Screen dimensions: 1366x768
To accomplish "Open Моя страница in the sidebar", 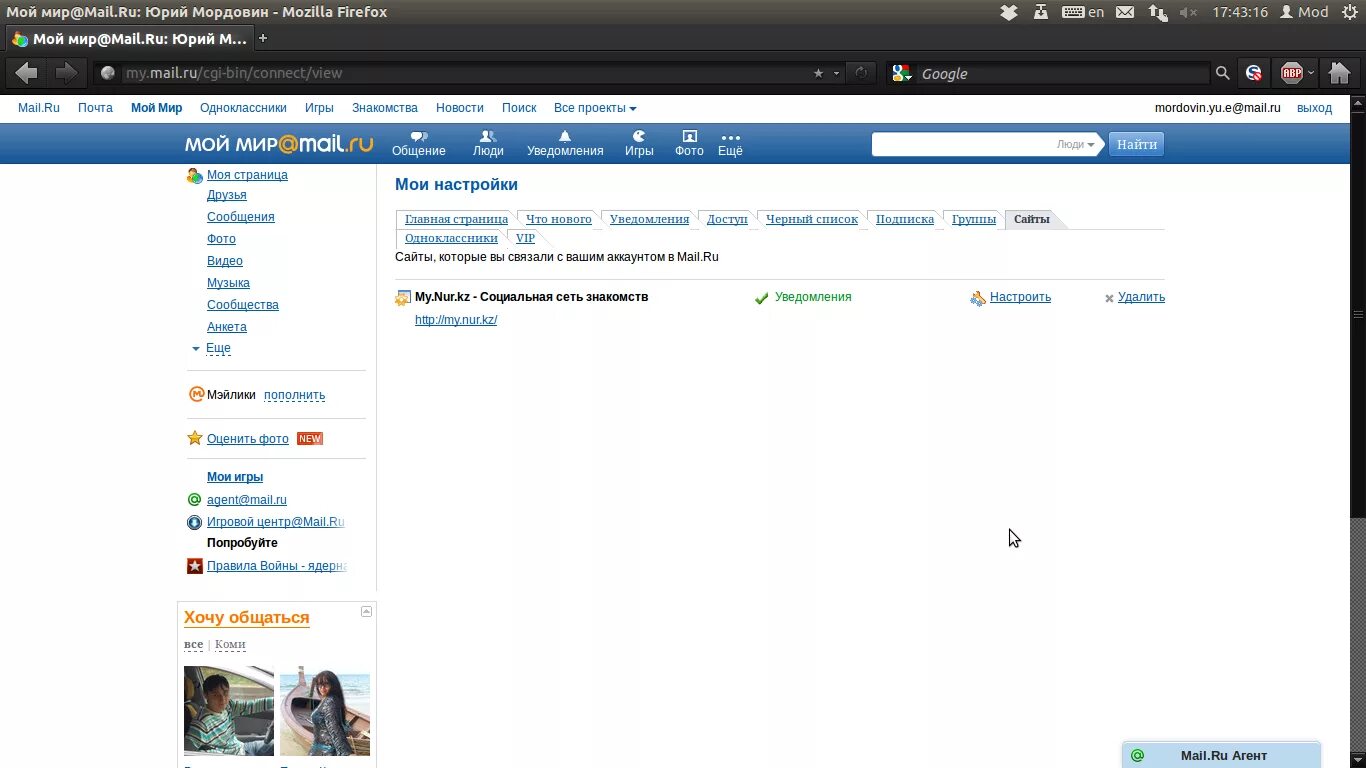I will (x=247, y=175).
